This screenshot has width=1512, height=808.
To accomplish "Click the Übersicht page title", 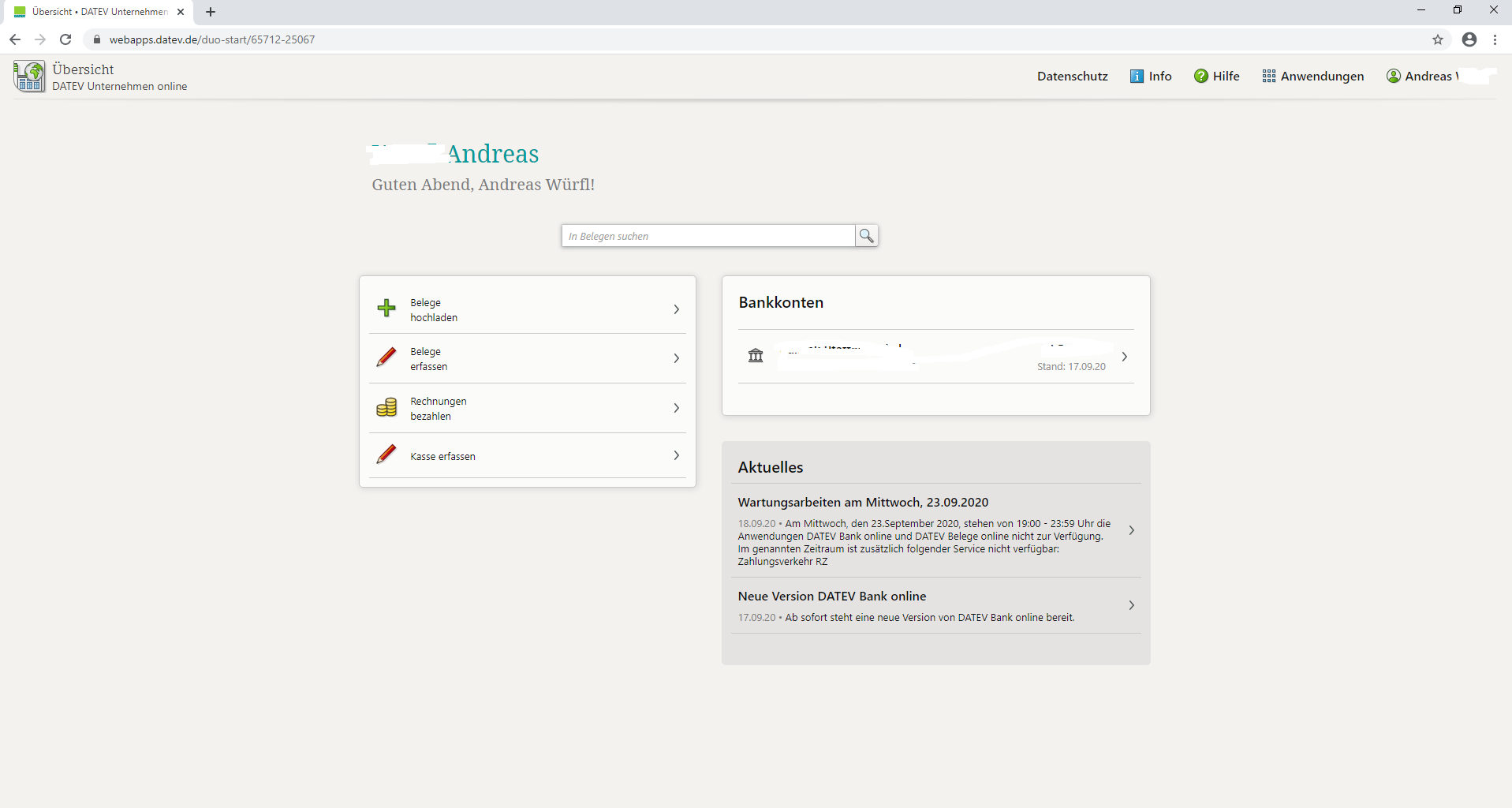I will coord(83,69).
